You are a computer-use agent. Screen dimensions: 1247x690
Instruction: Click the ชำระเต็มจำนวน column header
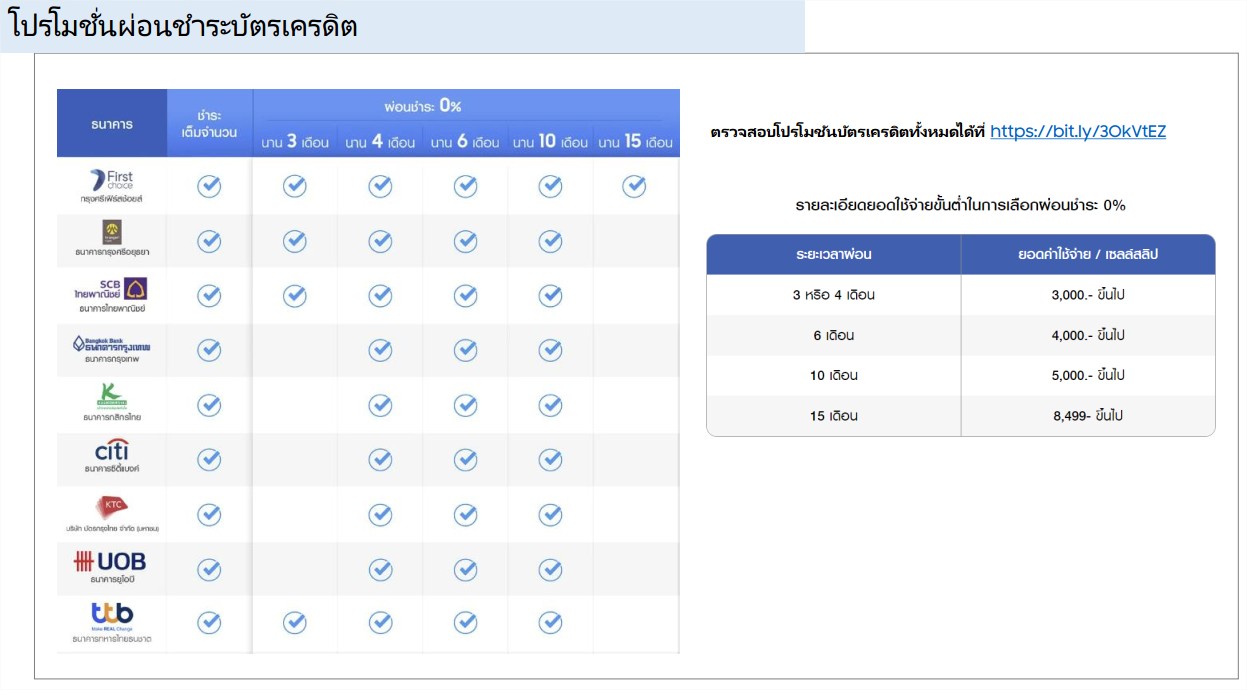[209, 124]
